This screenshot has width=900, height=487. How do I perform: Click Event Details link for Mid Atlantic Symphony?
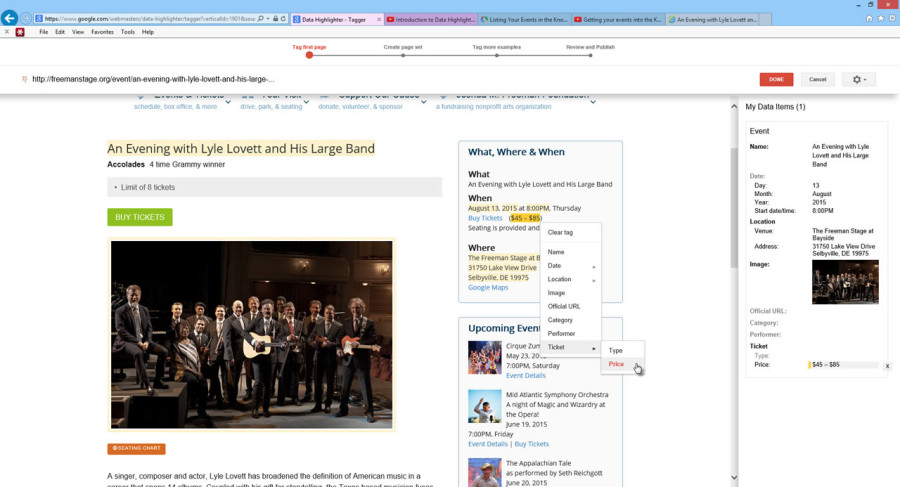(488, 444)
